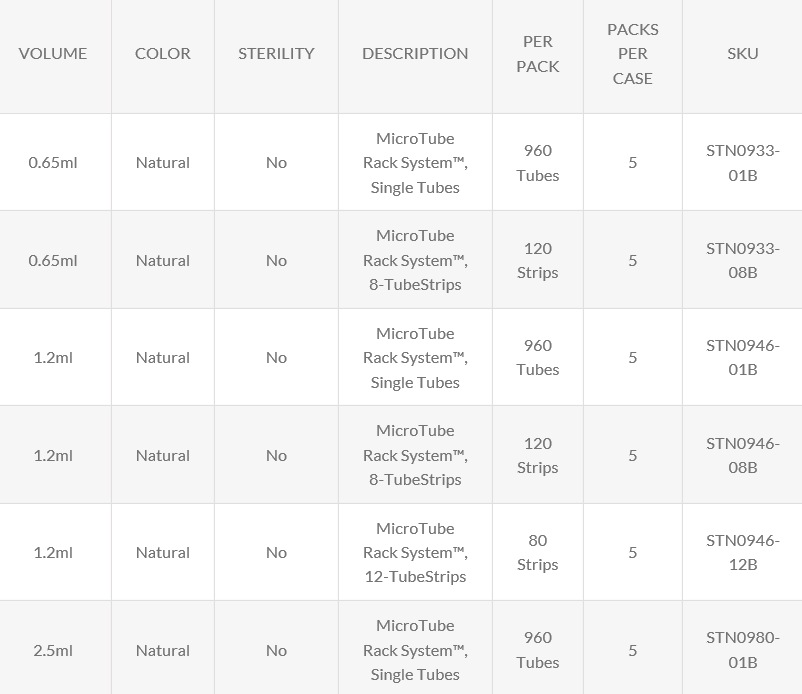Click the 120 Strips cell in STN0946-08B row
This screenshot has width=802, height=694.
click(x=538, y=455)
